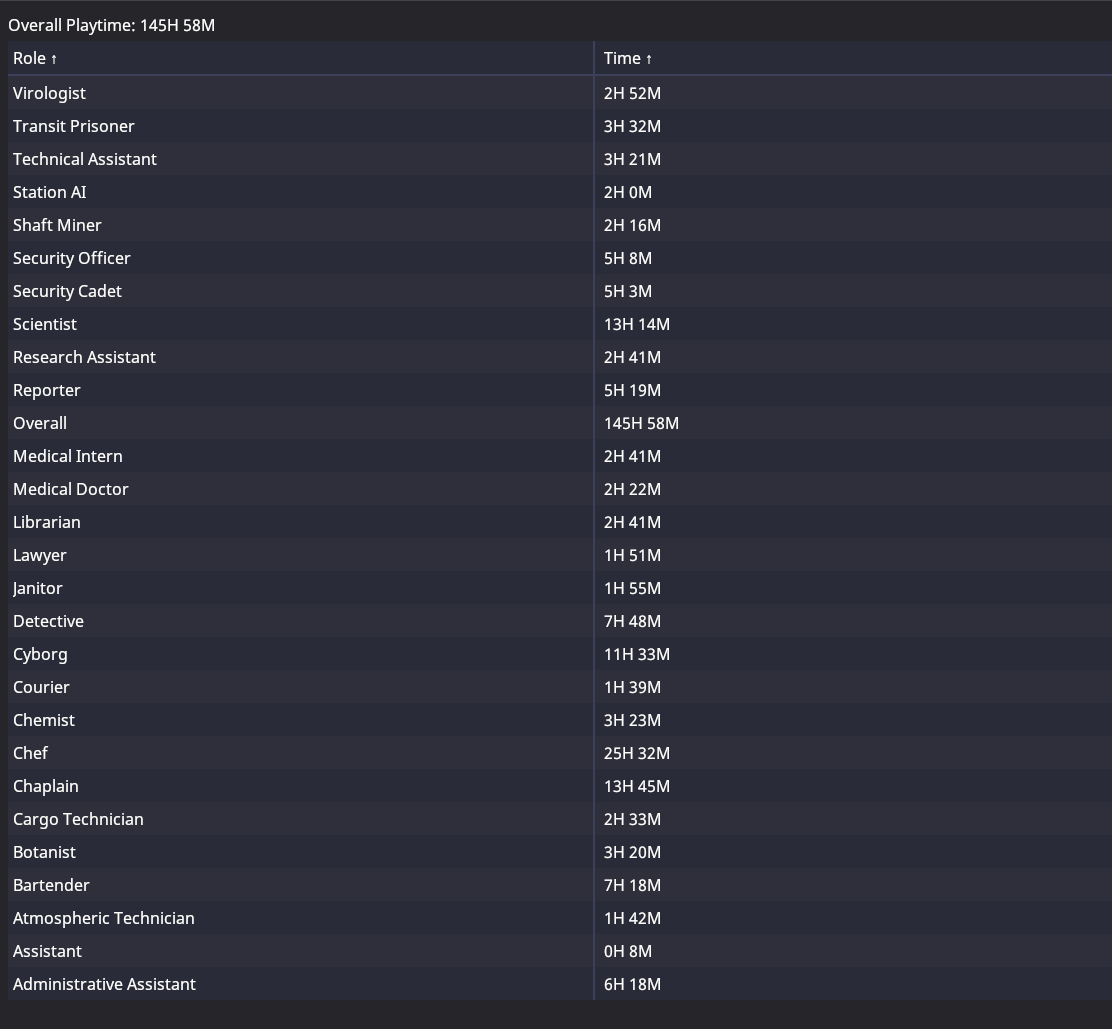Click the Cyborg role entry
This screenshot has width=1112, height=1029.
tap(40, 654)
